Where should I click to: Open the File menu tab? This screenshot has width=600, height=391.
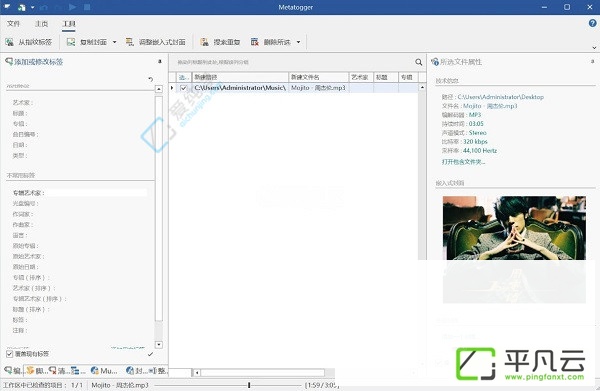(x=13, y=24)
